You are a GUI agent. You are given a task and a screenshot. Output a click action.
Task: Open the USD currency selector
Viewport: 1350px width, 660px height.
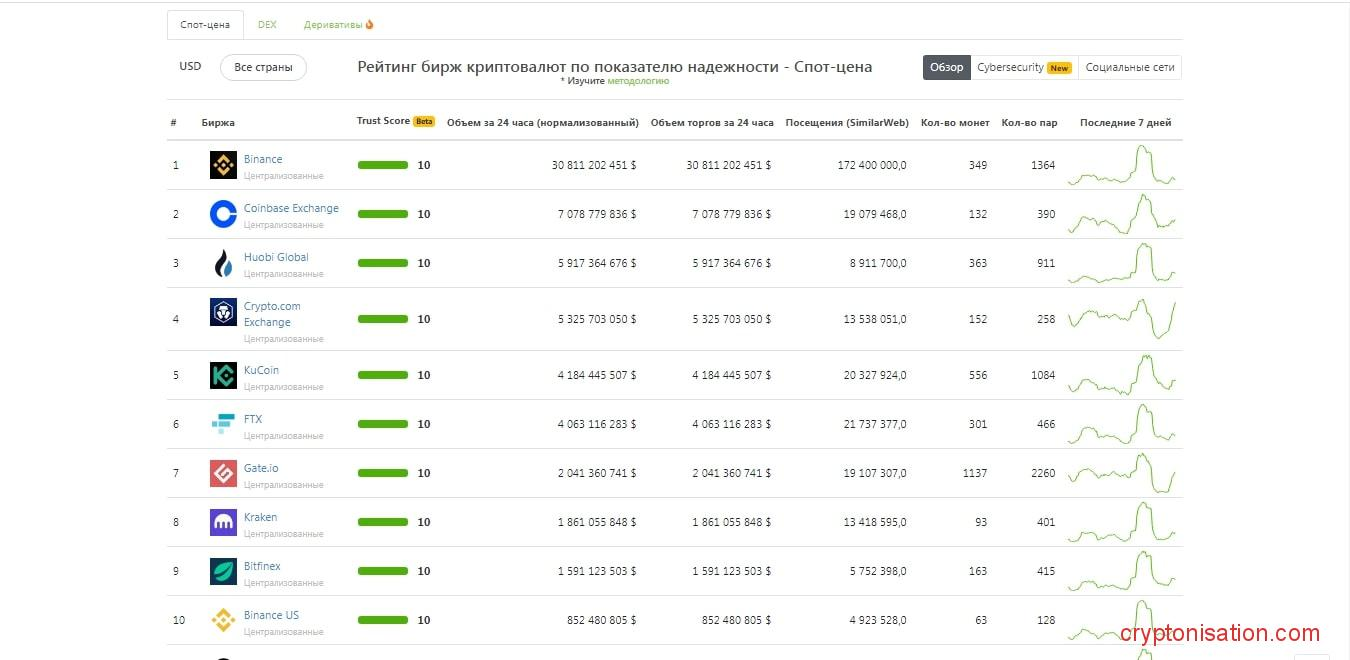pos(190,67)
